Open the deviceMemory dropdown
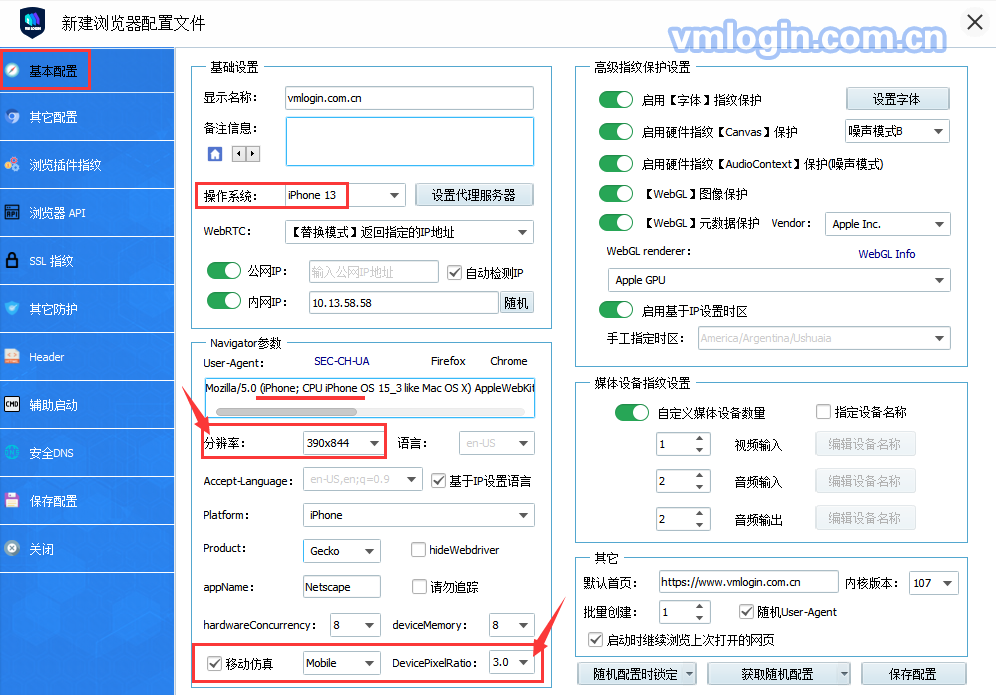The height and width of the screenshot is (695, 996). [511, 625]
